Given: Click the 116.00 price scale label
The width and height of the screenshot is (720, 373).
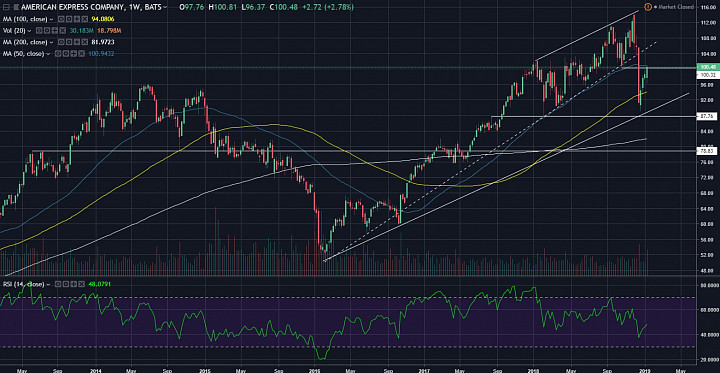Looking at the screenshot, I should 708,8.
